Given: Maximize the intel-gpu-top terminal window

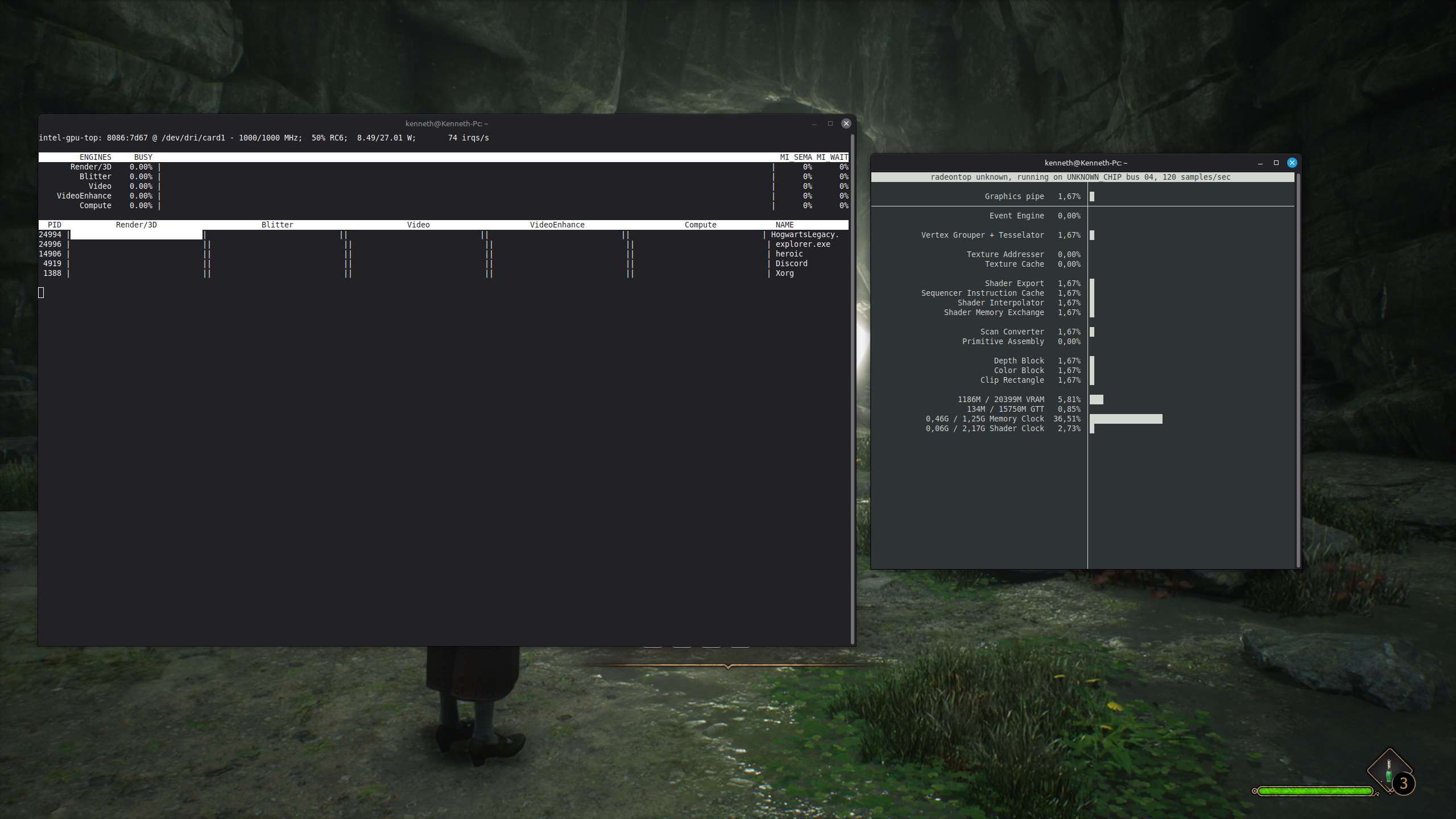Looking at the screenshot, I should point(830,123).
